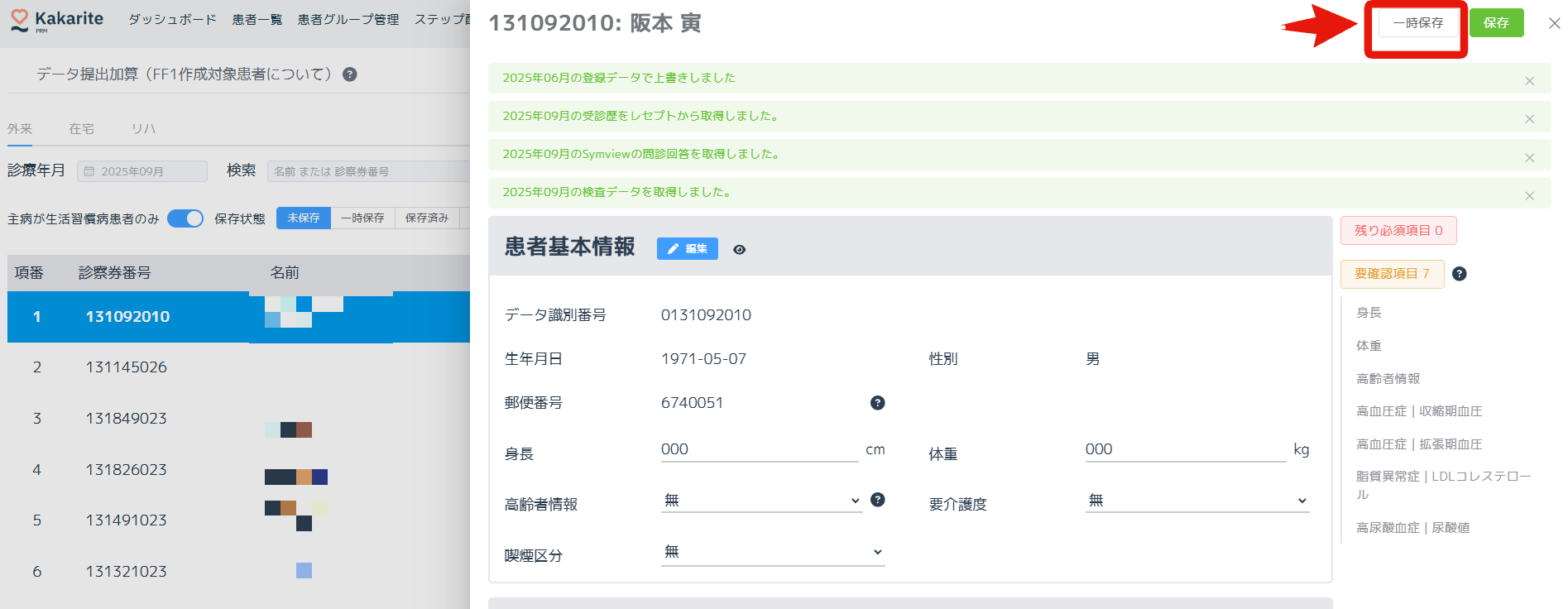
Task: Click the 名前 または 診察券番号 search box
Action: coord(369,171)
